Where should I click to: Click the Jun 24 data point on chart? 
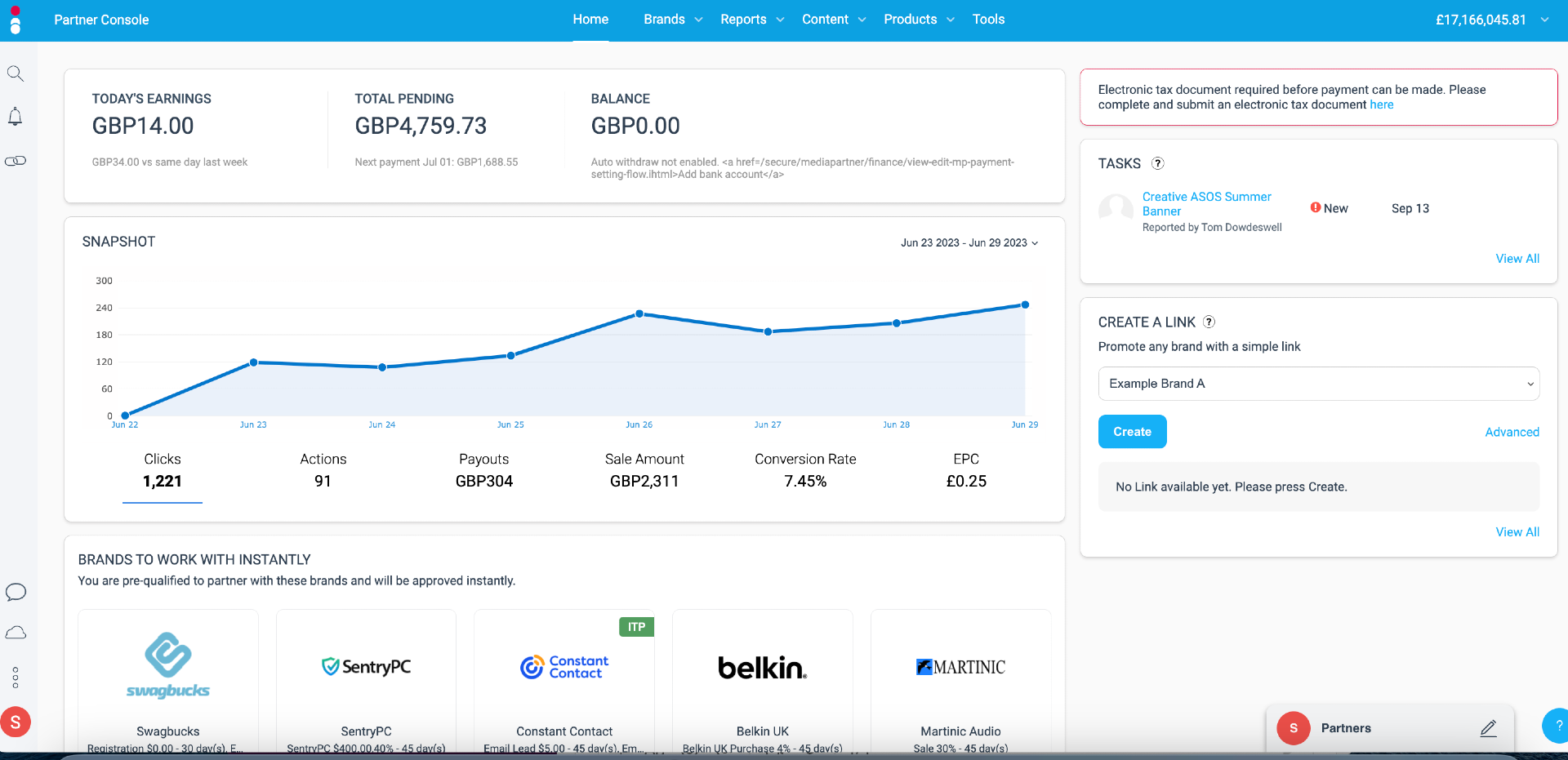382,367
